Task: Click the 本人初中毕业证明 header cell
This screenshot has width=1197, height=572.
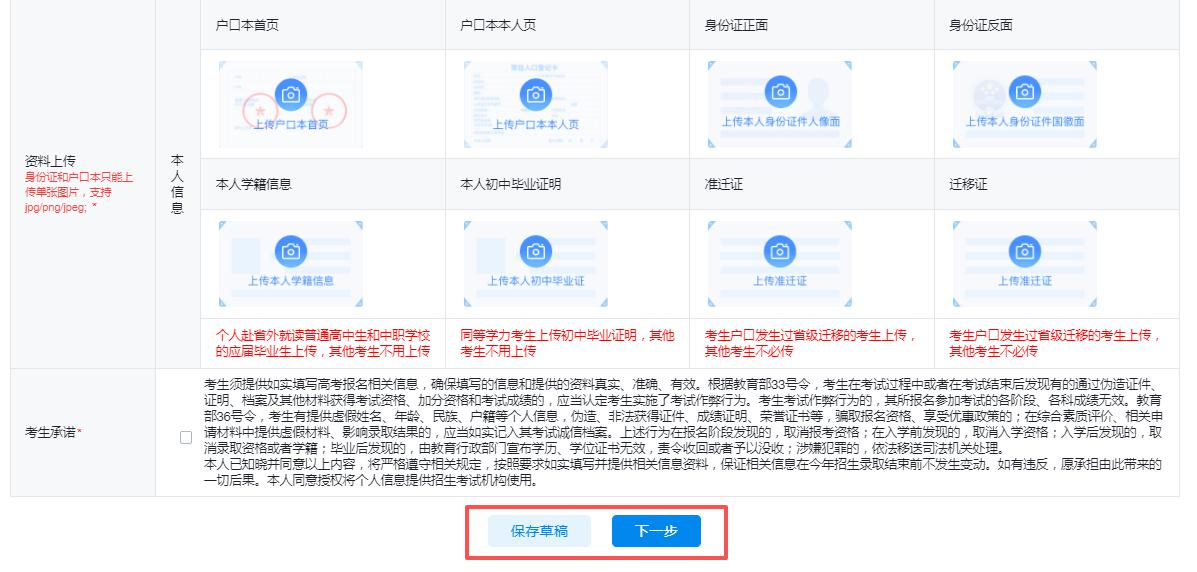Action: pos(567,184)
